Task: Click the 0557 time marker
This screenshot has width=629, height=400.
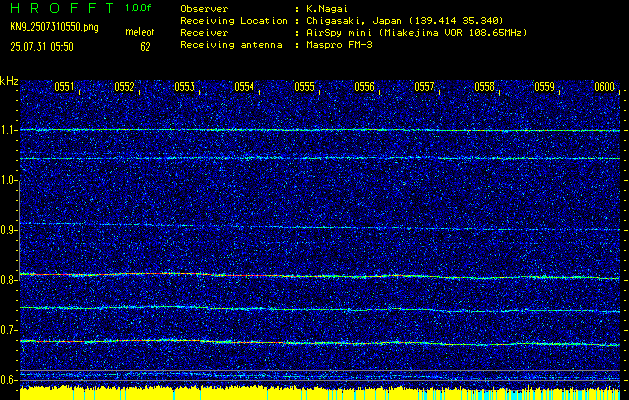Action: click(x=424, y=87)
